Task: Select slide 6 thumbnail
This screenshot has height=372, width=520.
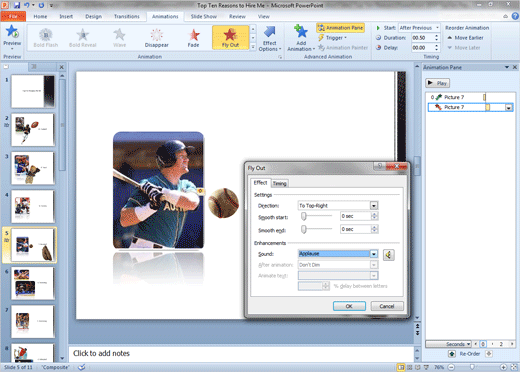Action: point(33,283)
